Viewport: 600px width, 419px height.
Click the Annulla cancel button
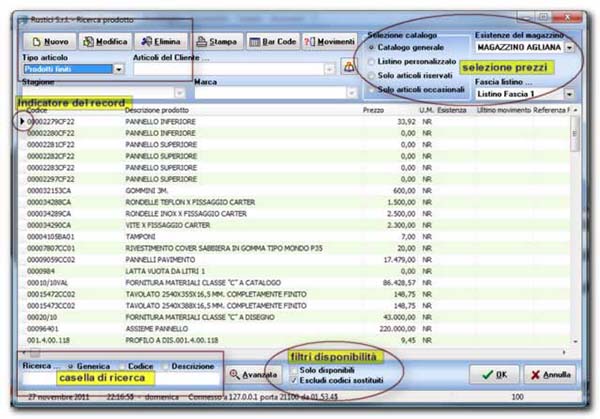(x=550, y=374)
